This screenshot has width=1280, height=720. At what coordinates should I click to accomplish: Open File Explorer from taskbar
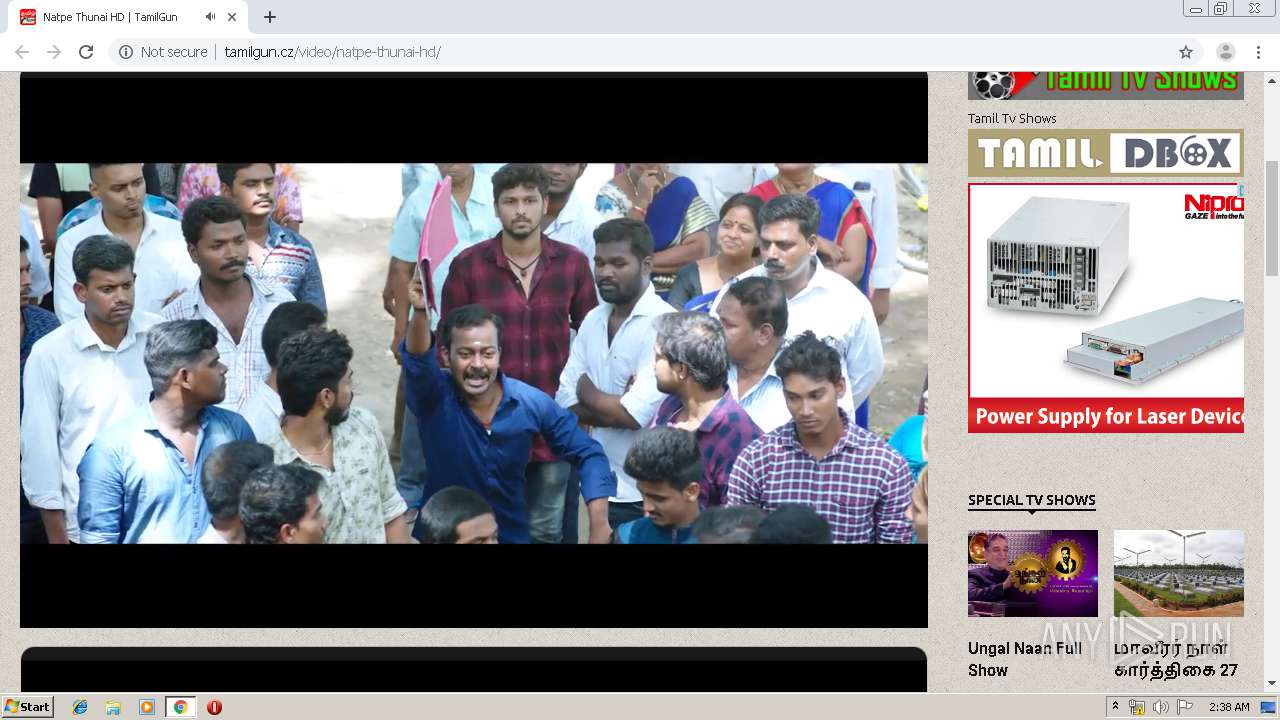[x=113, y=707]
